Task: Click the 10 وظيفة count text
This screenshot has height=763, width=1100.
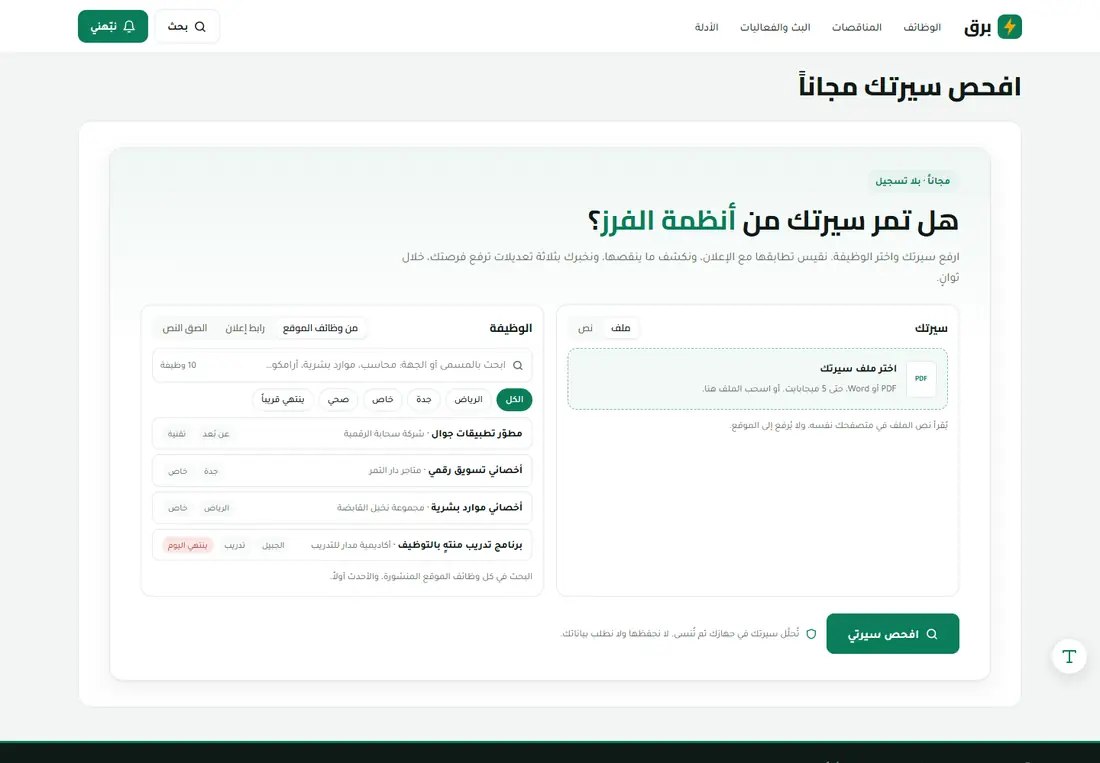Action: [x=178, y=365]
